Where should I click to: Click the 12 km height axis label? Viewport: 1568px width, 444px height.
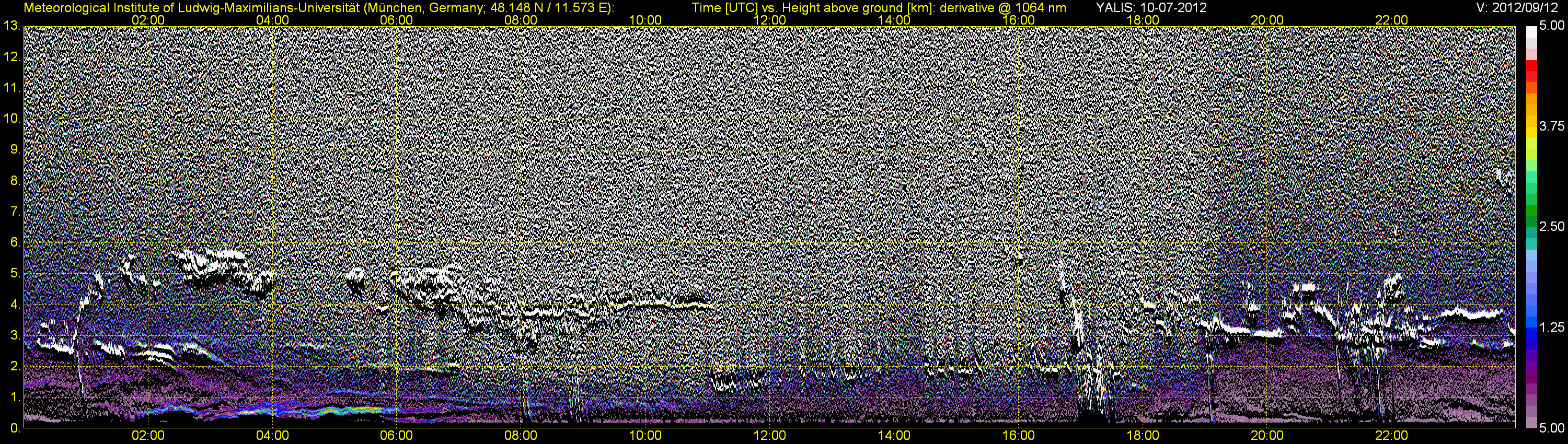(11, 57)
